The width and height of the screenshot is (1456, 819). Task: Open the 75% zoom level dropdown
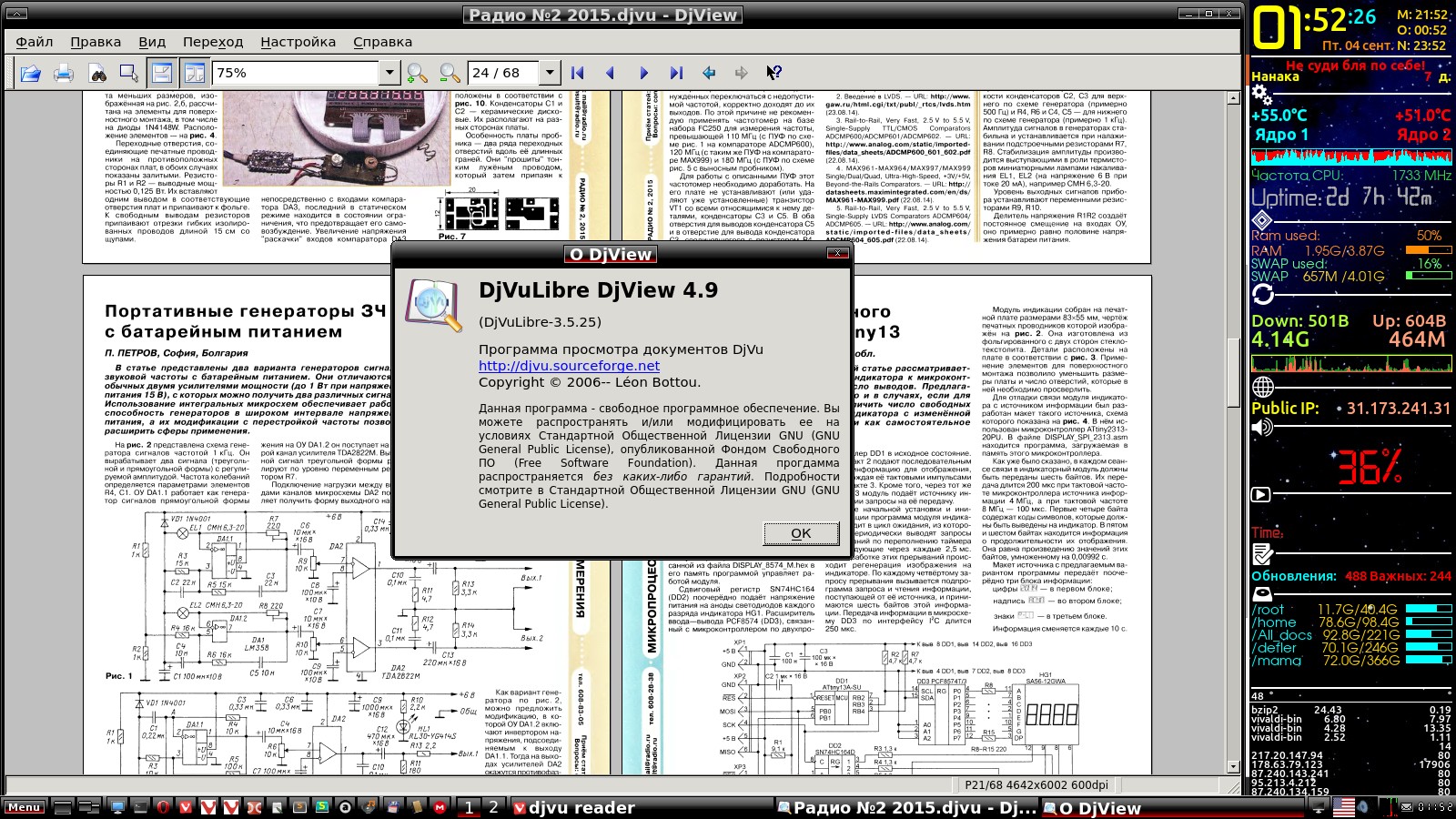click(x=389, y=73)
